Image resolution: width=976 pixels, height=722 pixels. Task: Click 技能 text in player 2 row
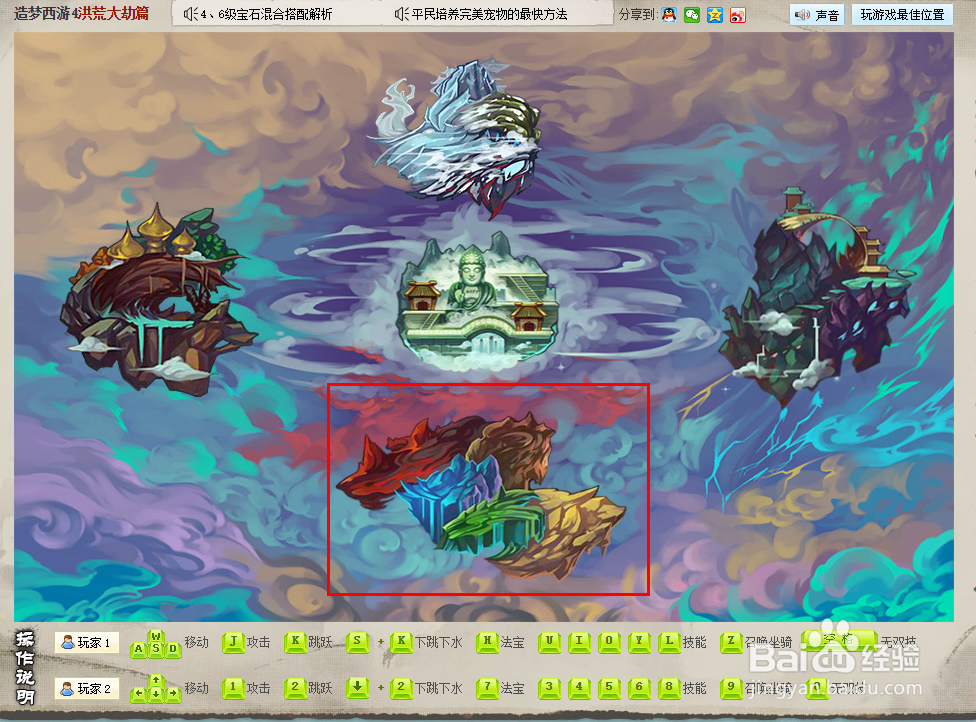click(x=695, y=688)
